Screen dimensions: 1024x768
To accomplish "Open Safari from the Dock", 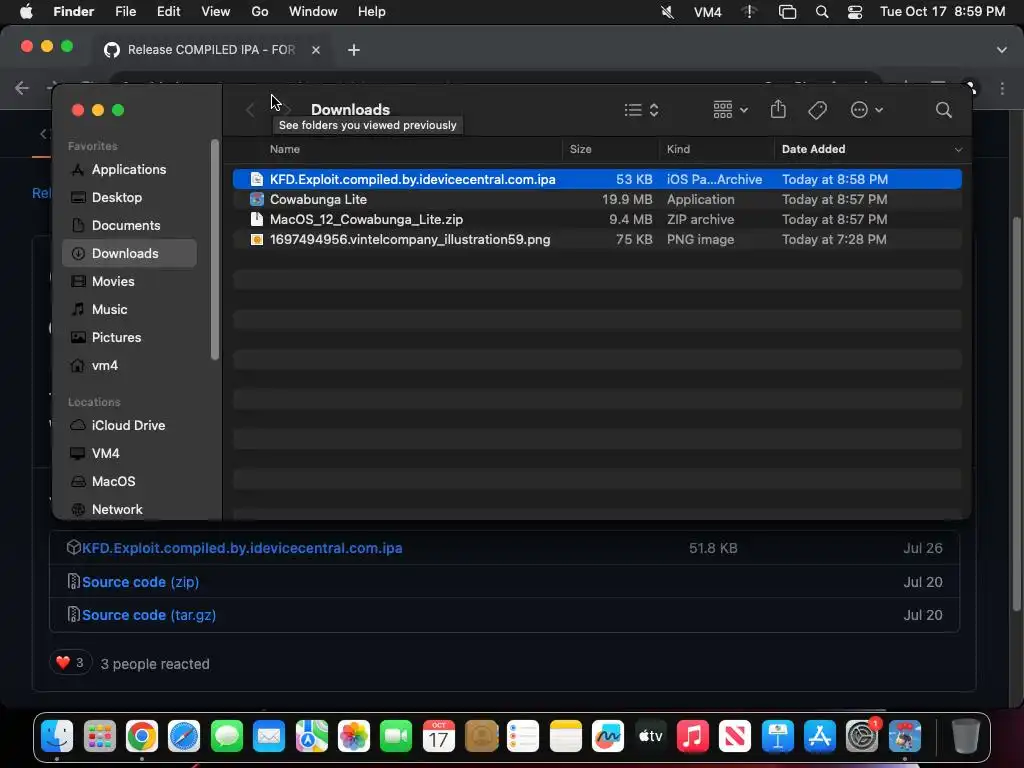I will pyautogui.click(x=184, y=736).
